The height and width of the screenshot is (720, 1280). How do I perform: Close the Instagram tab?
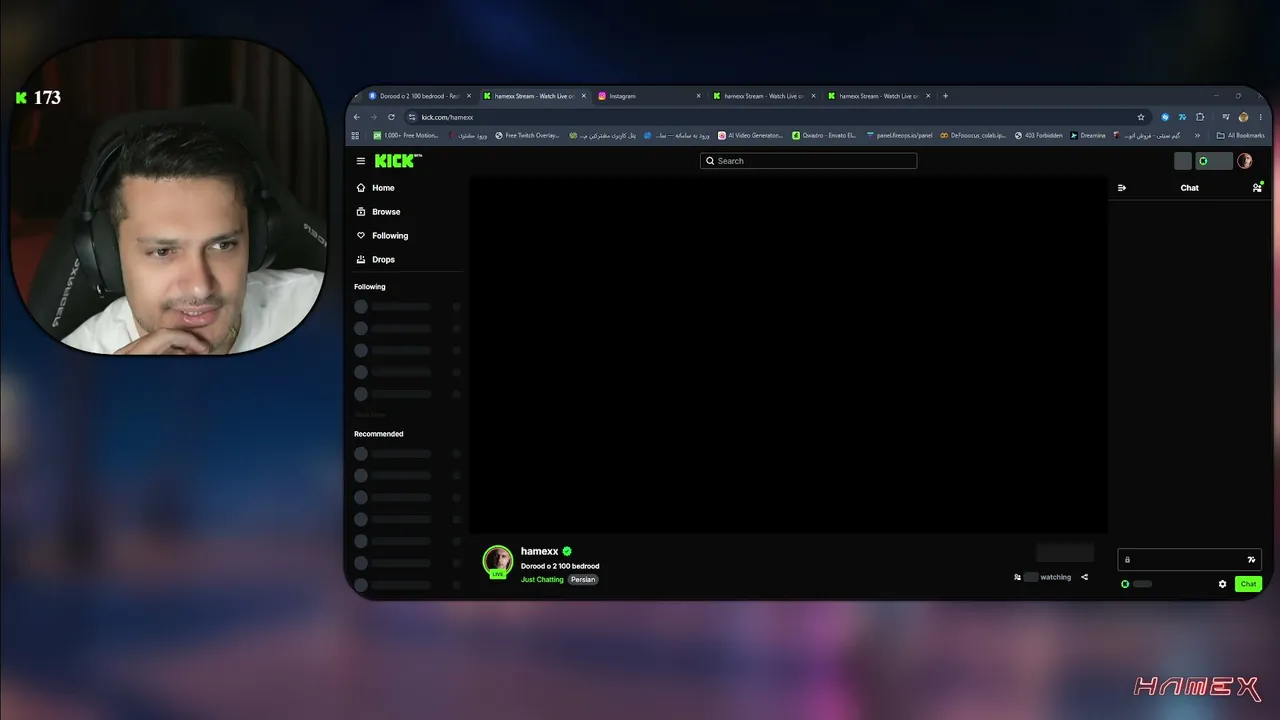698,96
